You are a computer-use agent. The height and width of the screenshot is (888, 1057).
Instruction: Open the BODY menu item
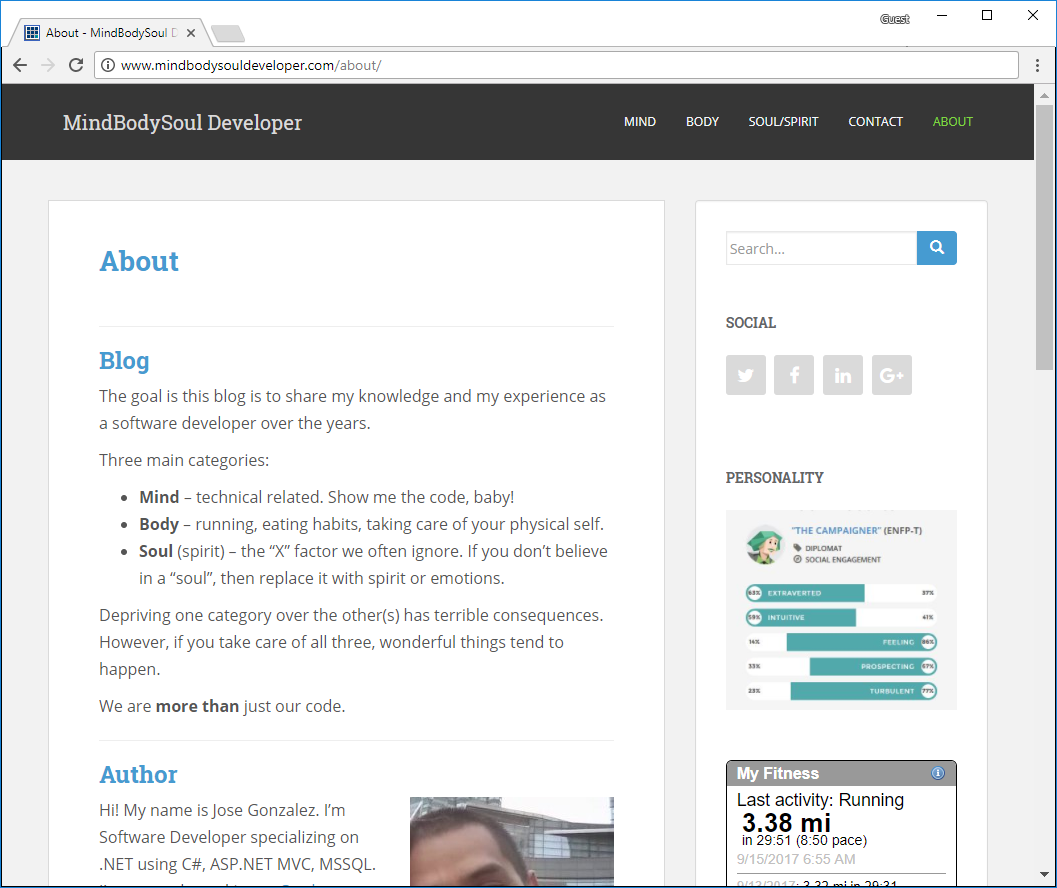702,121
